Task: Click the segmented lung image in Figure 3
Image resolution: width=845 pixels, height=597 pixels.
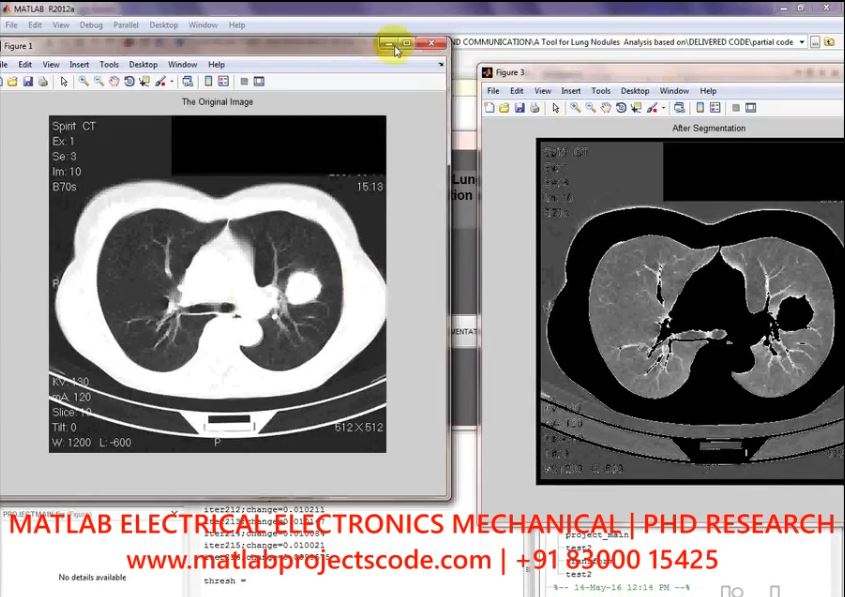Action: point(690,311)
